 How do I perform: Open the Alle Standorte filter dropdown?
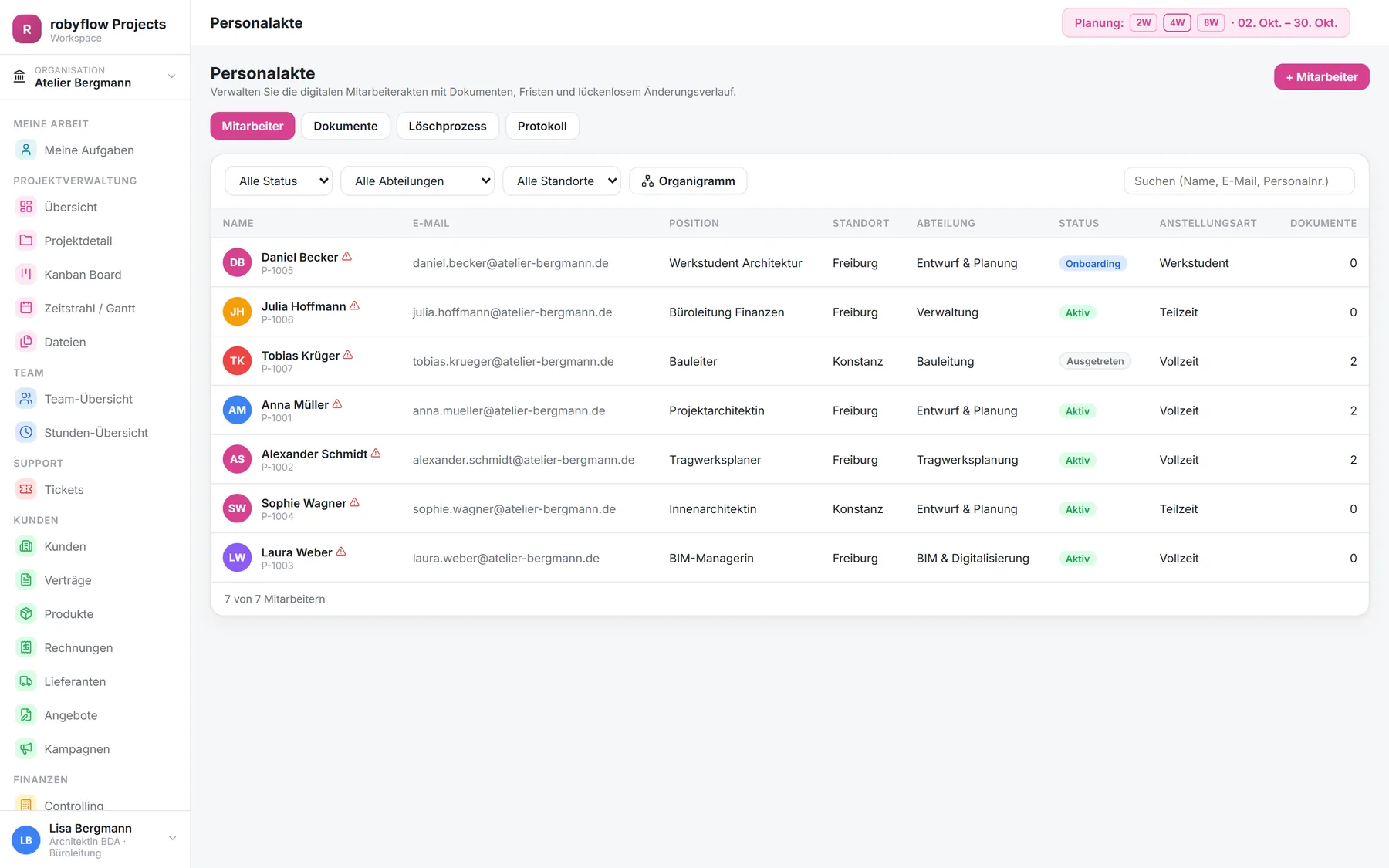(562, 181)
